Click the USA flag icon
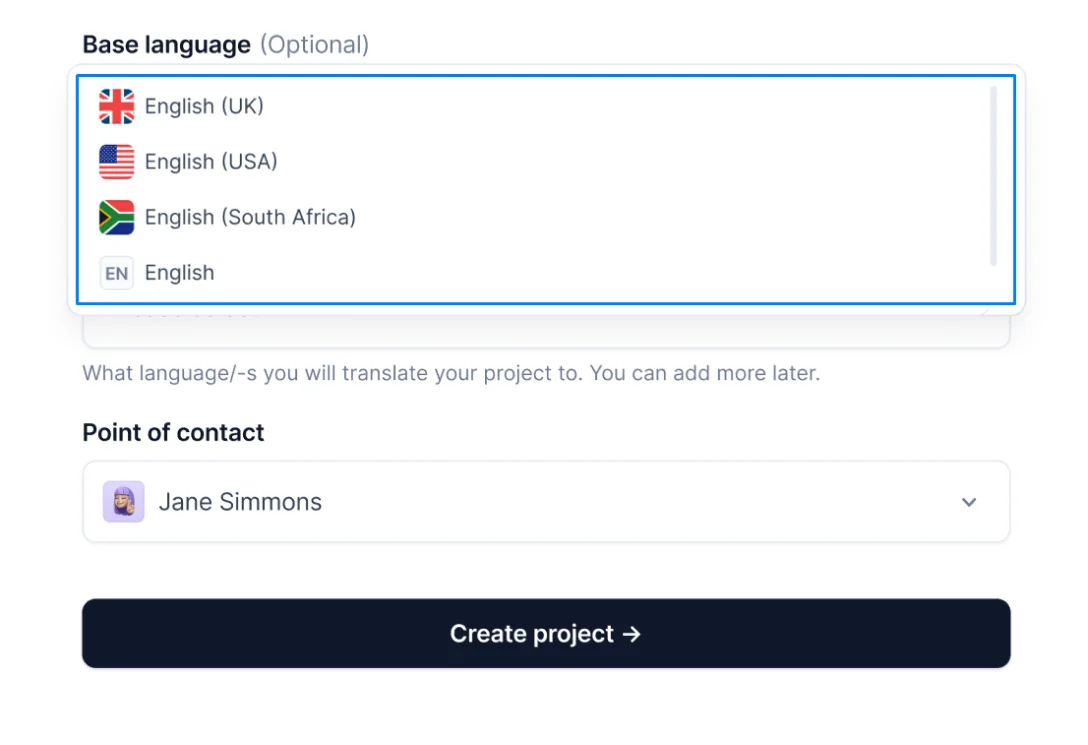1088x745 pixels. click(115, 161)
